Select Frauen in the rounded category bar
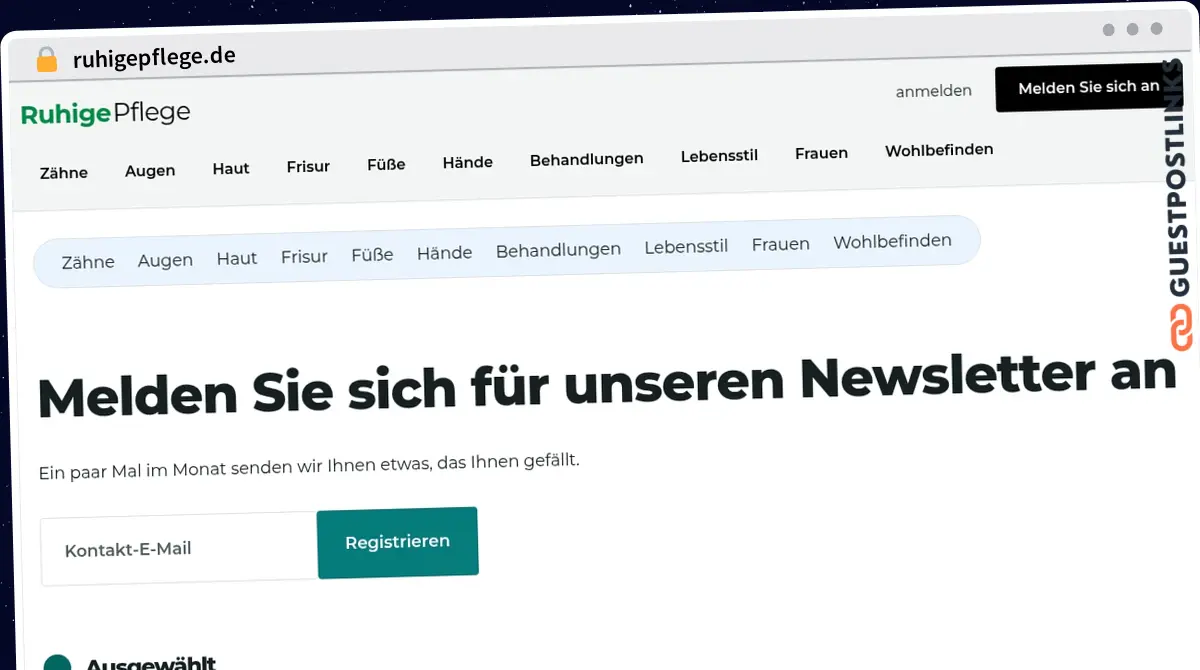1200x670 pixels. (781, 244)
